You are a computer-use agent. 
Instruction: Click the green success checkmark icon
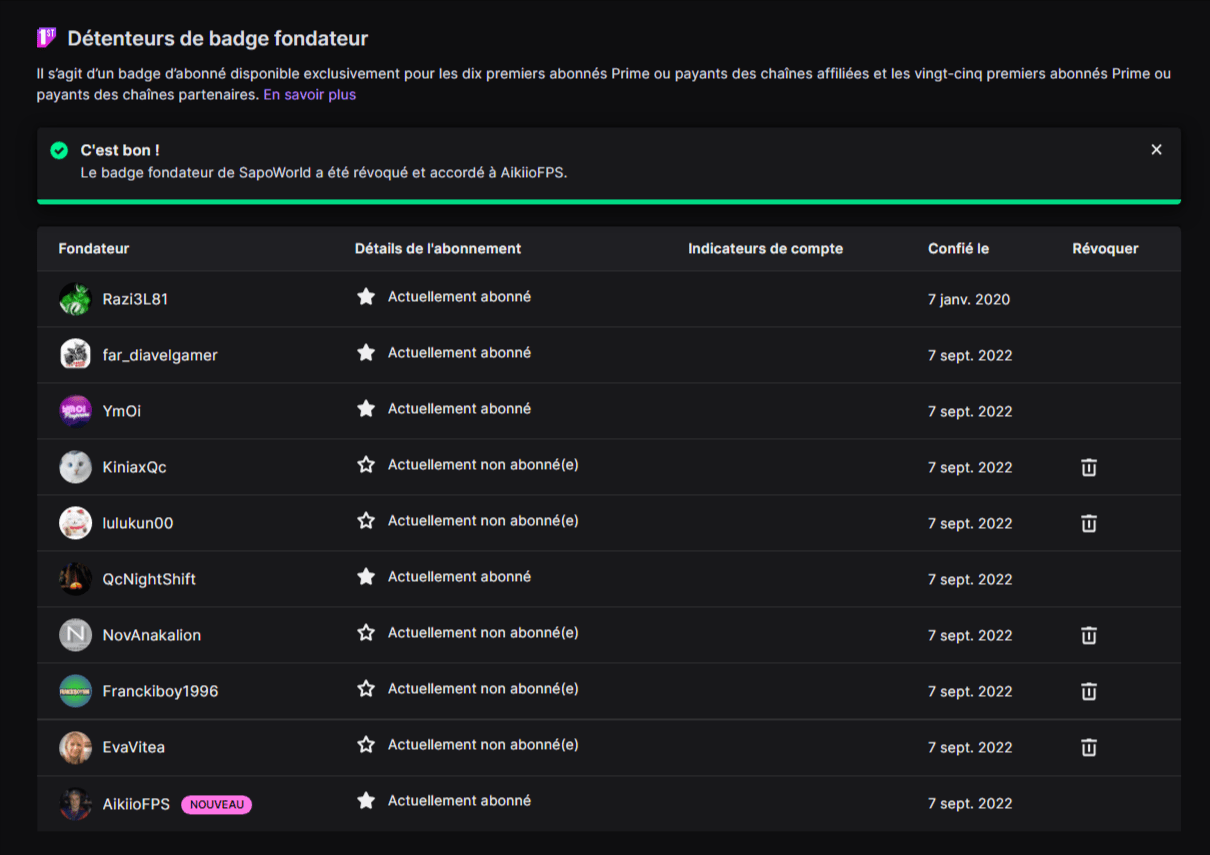pos(59,151)
